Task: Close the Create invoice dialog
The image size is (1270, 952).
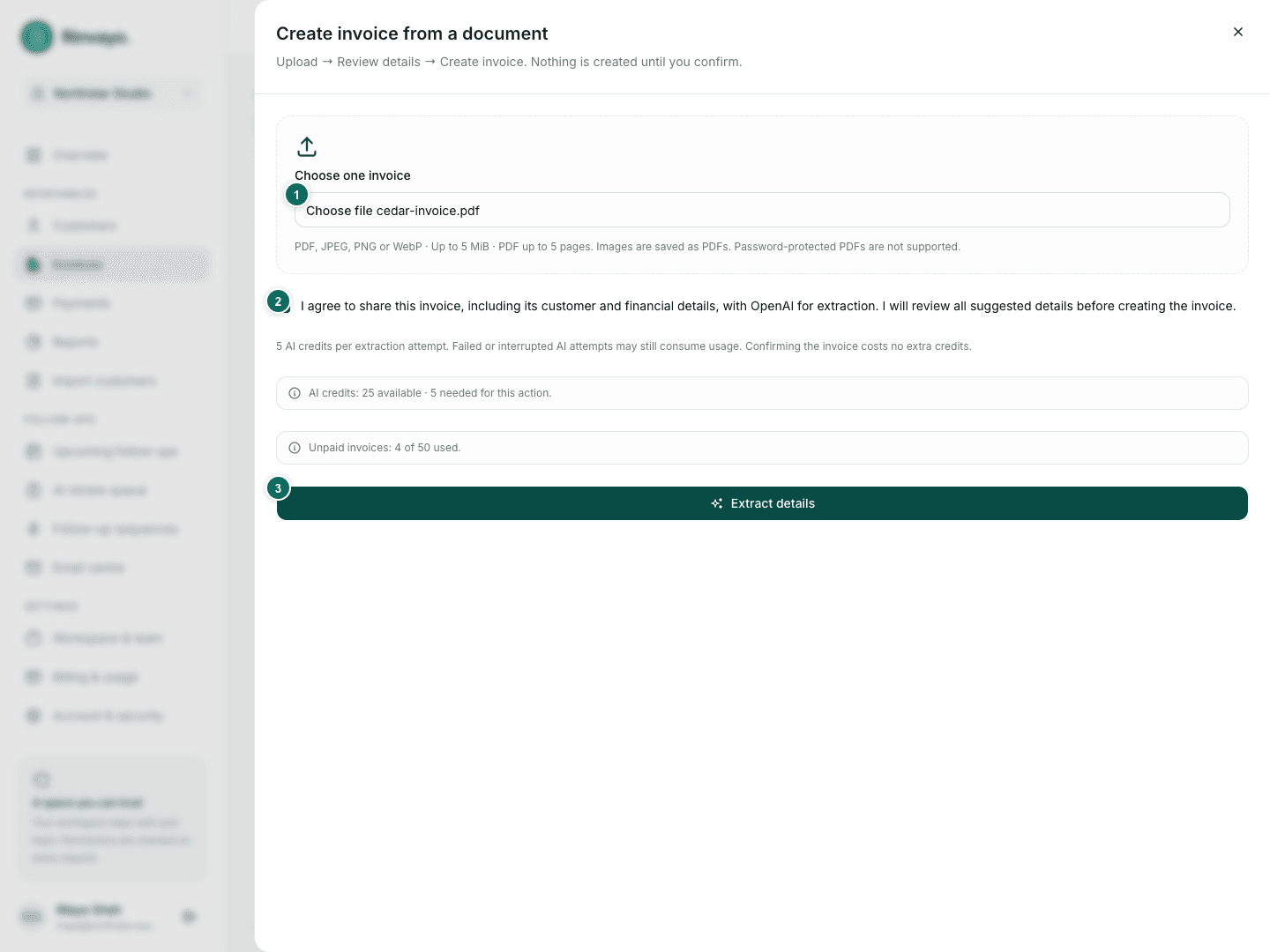Action: point(1238,32)
